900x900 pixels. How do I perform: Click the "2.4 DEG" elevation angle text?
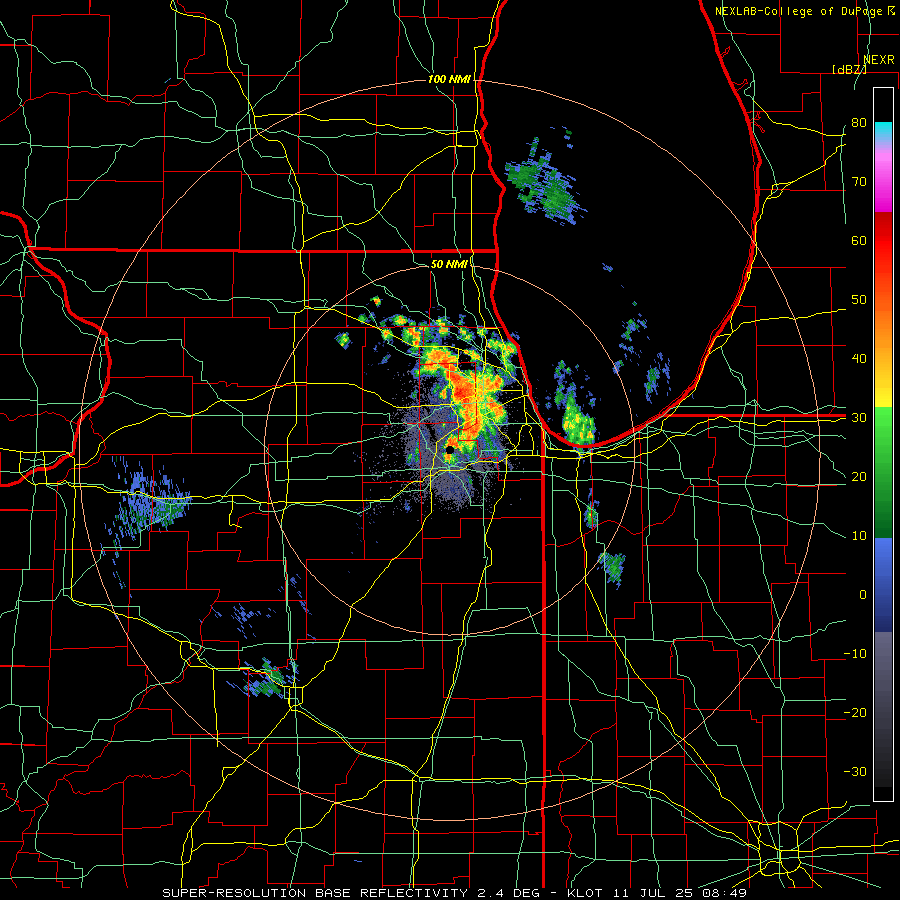tap(509, 893)
